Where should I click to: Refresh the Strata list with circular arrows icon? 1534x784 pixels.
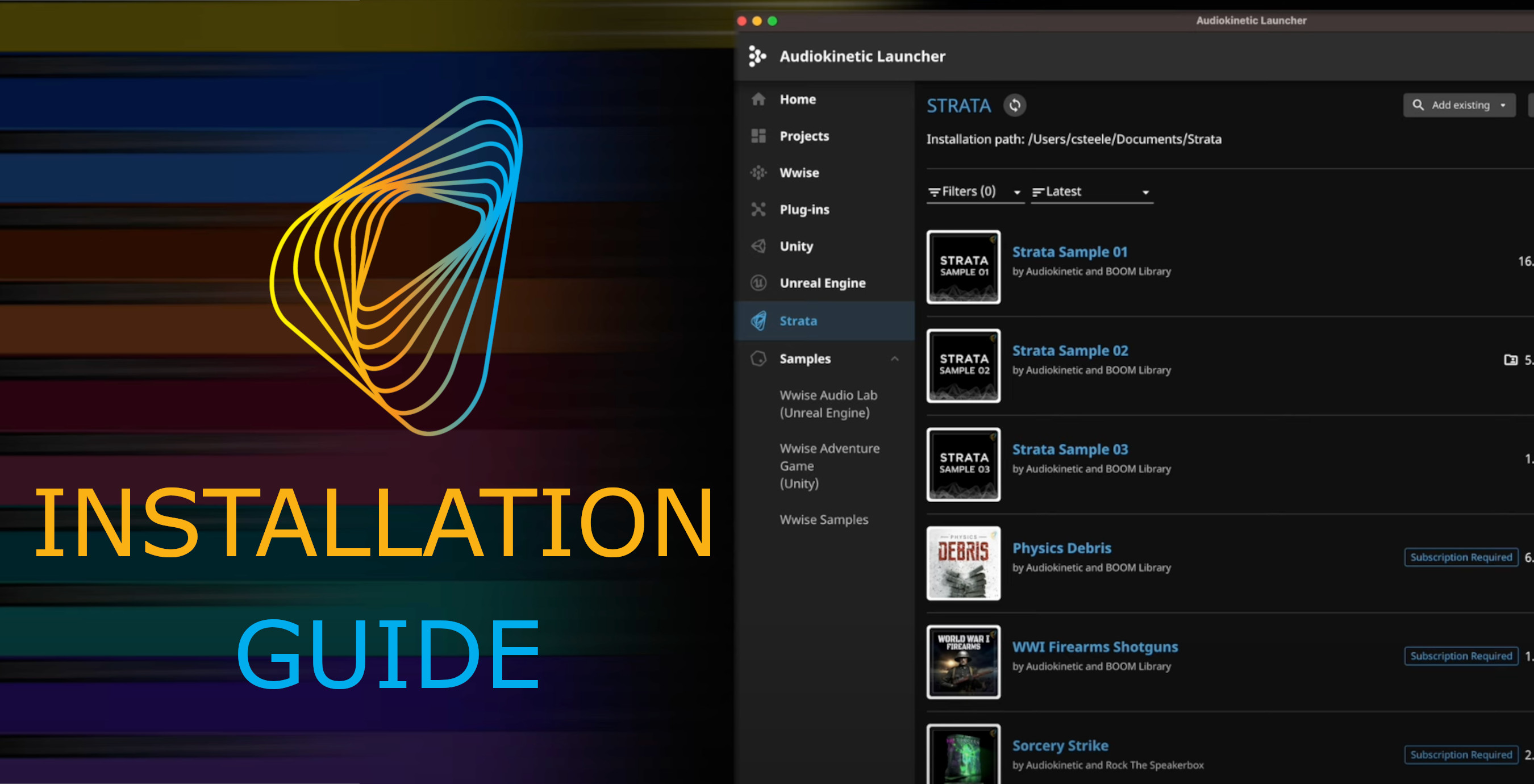pos(1015,105)
